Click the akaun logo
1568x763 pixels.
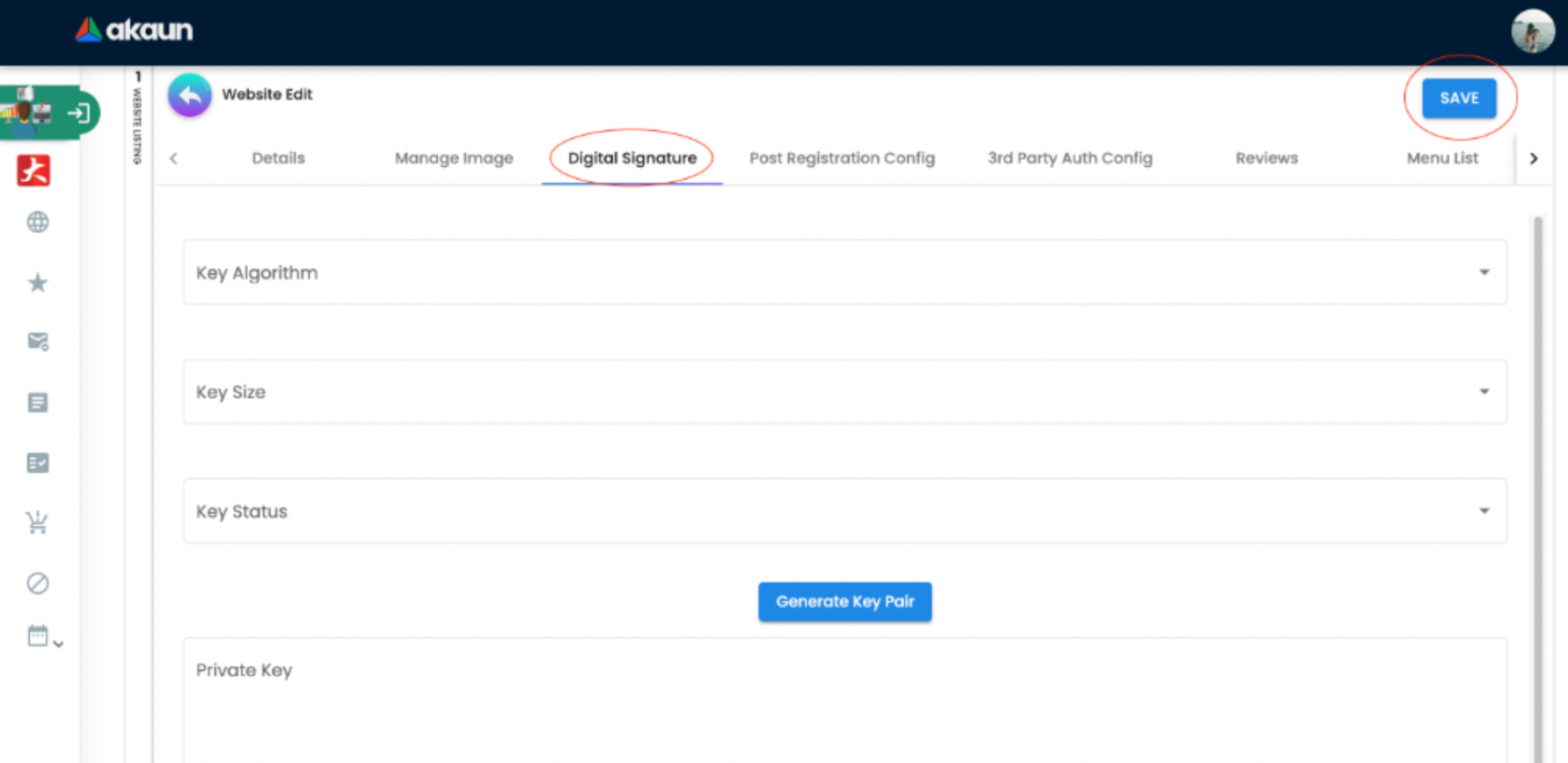point(134,30)
